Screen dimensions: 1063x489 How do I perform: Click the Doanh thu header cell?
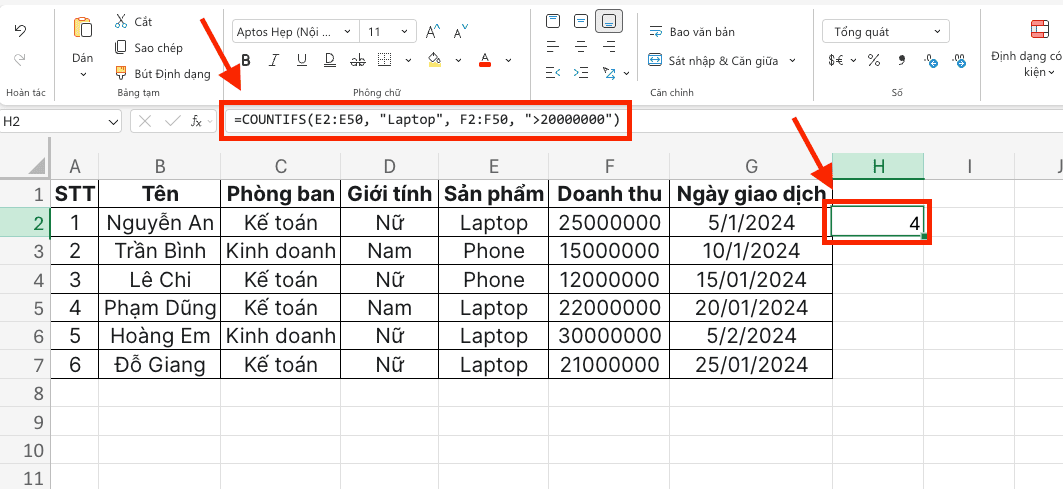coord(609,194)
